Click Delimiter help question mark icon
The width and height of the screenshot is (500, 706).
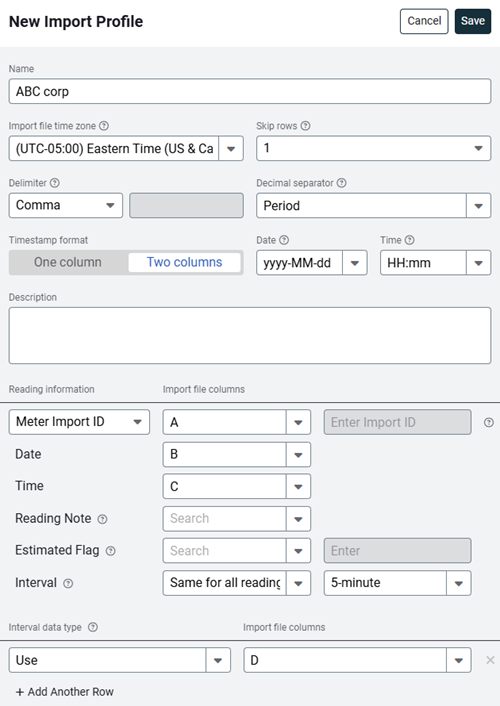tap(55, 183)
